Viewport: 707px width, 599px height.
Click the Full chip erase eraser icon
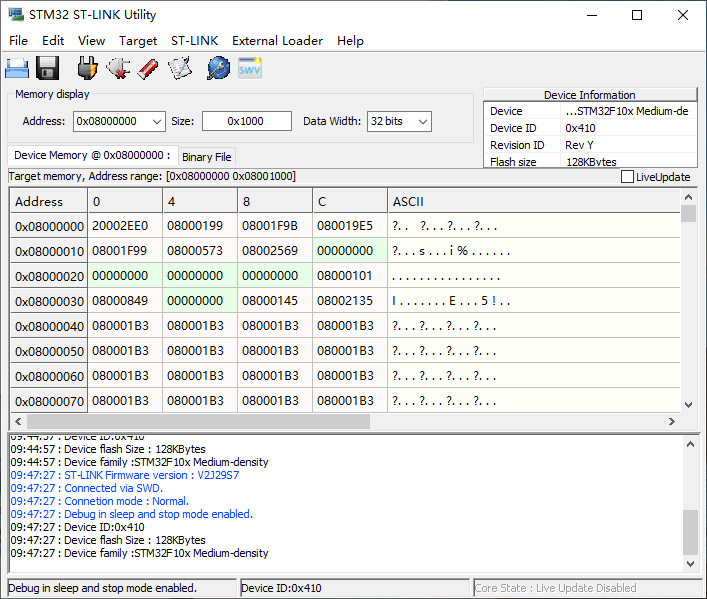coord(148,69)
